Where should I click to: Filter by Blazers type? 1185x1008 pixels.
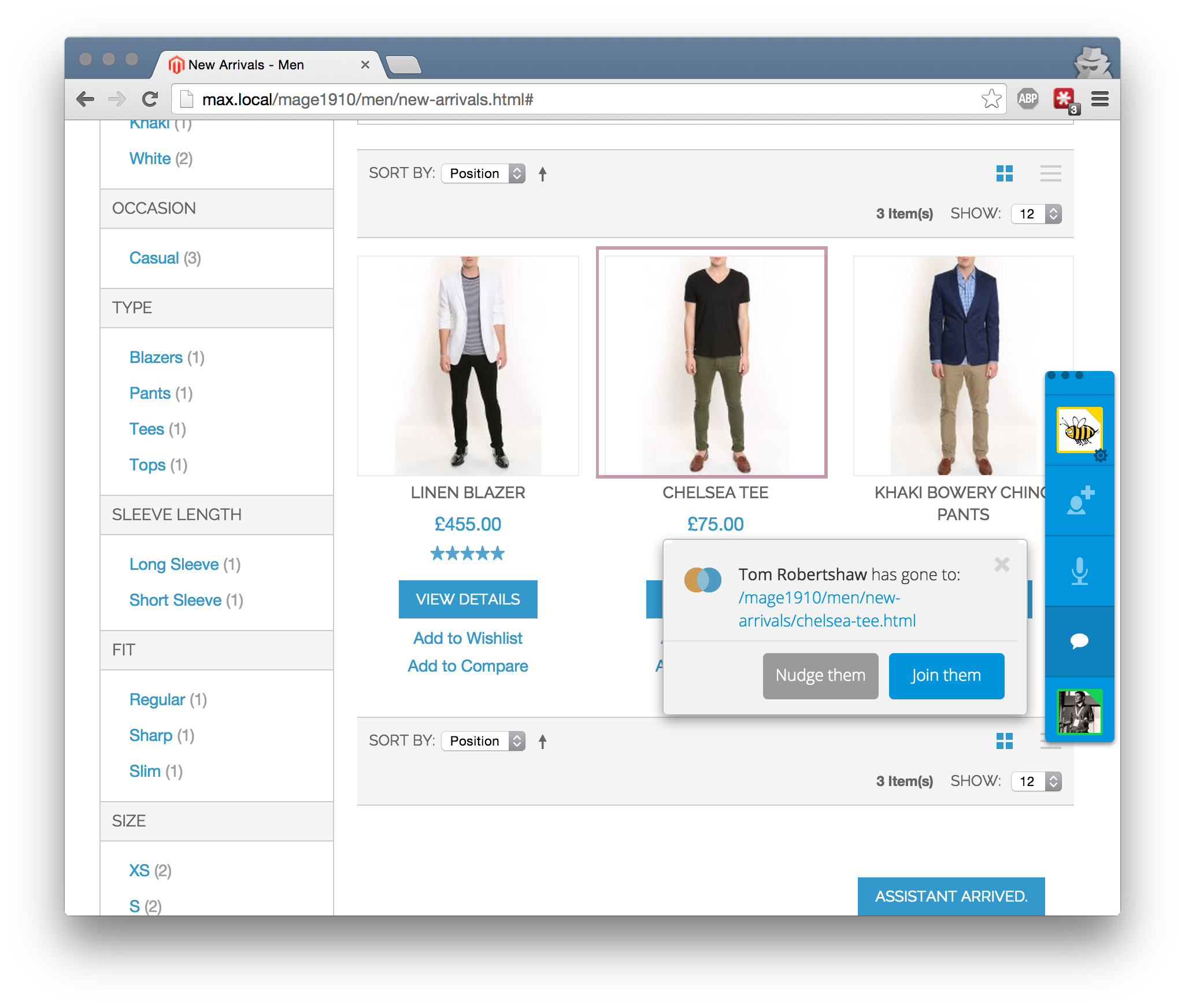point(155,357)
